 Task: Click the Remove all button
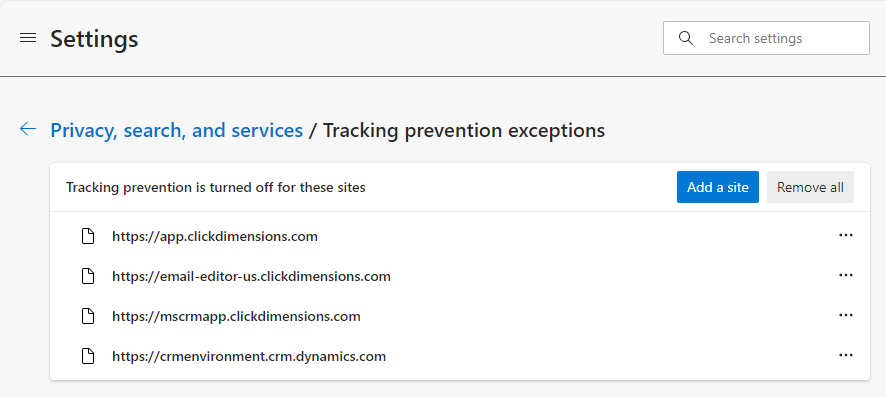pyautogui.click(x=810, y=187)
